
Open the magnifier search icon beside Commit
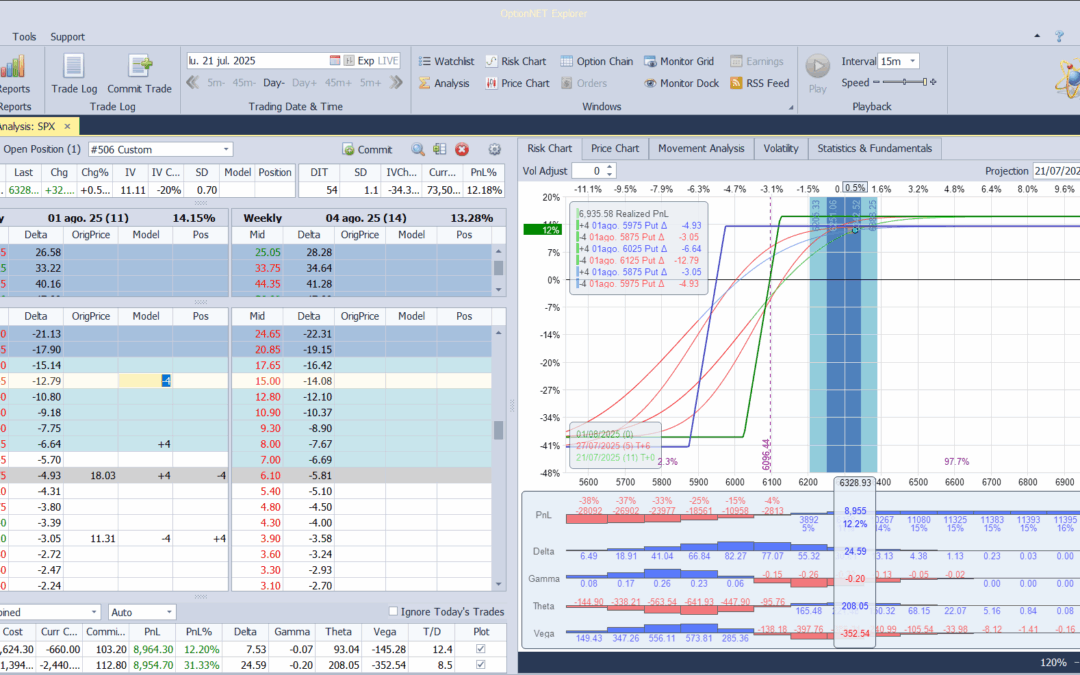418,149
